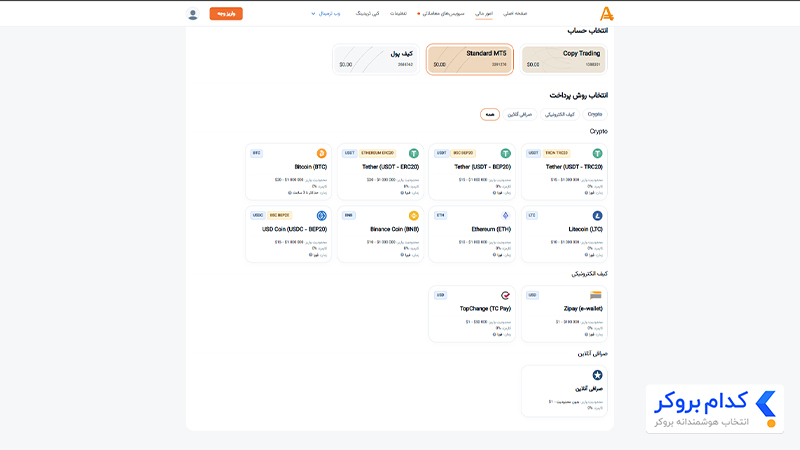Click the Tether icon in USDT TRC20 card

[597, 153]
